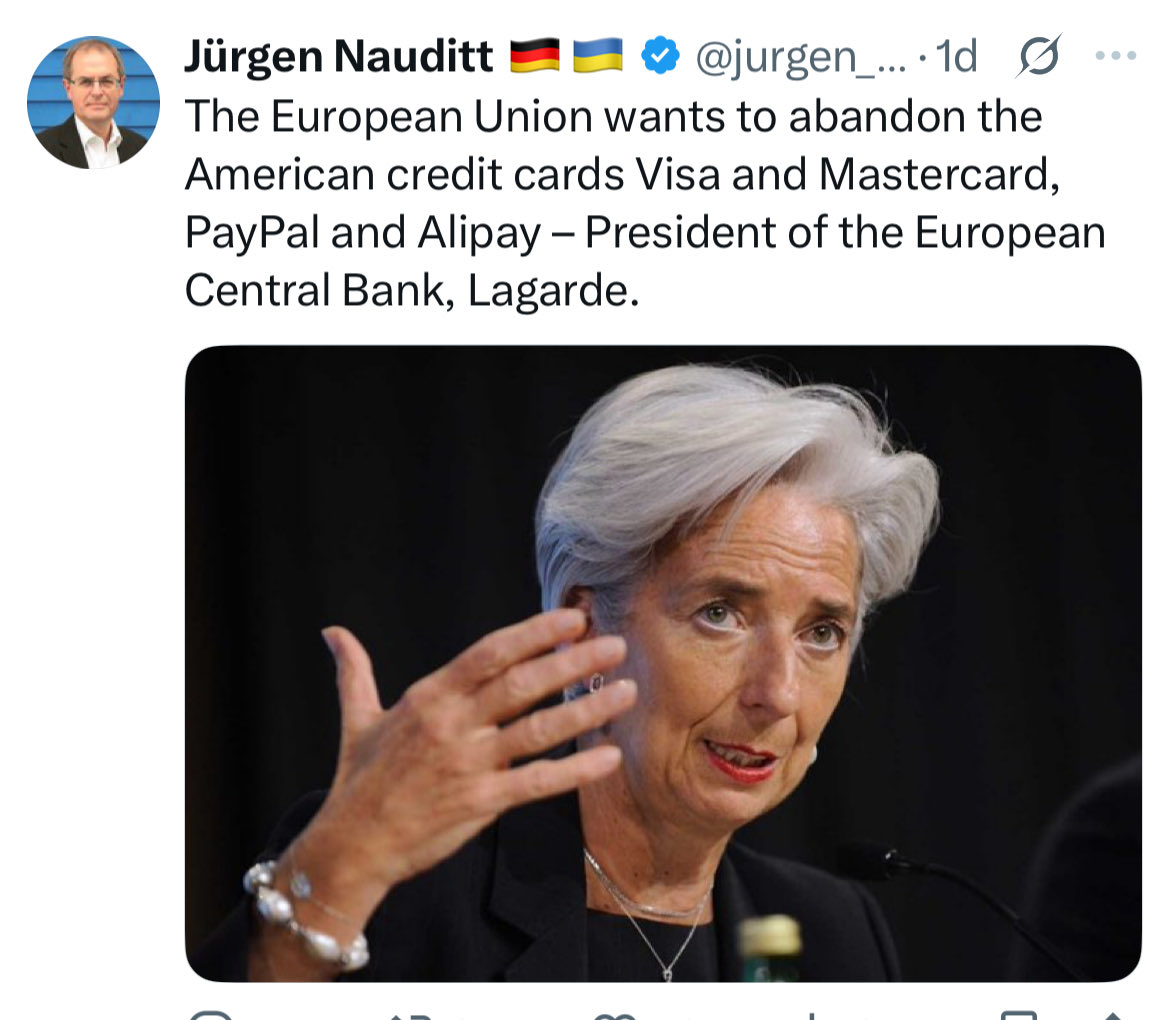The height and width of the screenshot is (1020, 1170).
Task: Open the 1d timestamp link
Action: pos(956,57)
